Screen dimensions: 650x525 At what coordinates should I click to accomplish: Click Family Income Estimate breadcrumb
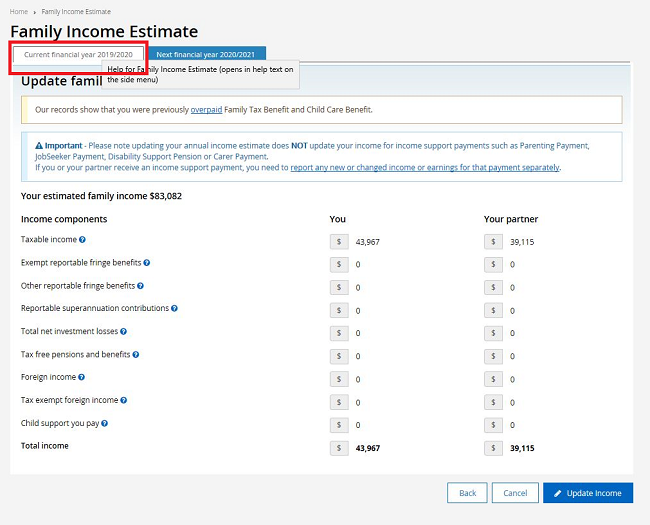76,12
